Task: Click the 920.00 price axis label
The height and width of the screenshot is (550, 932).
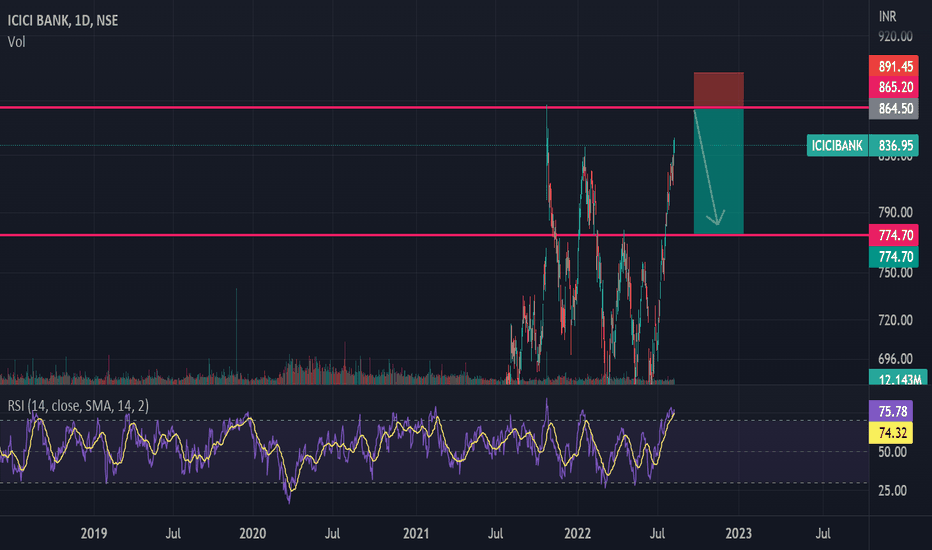Action: (x=895, y=36)
